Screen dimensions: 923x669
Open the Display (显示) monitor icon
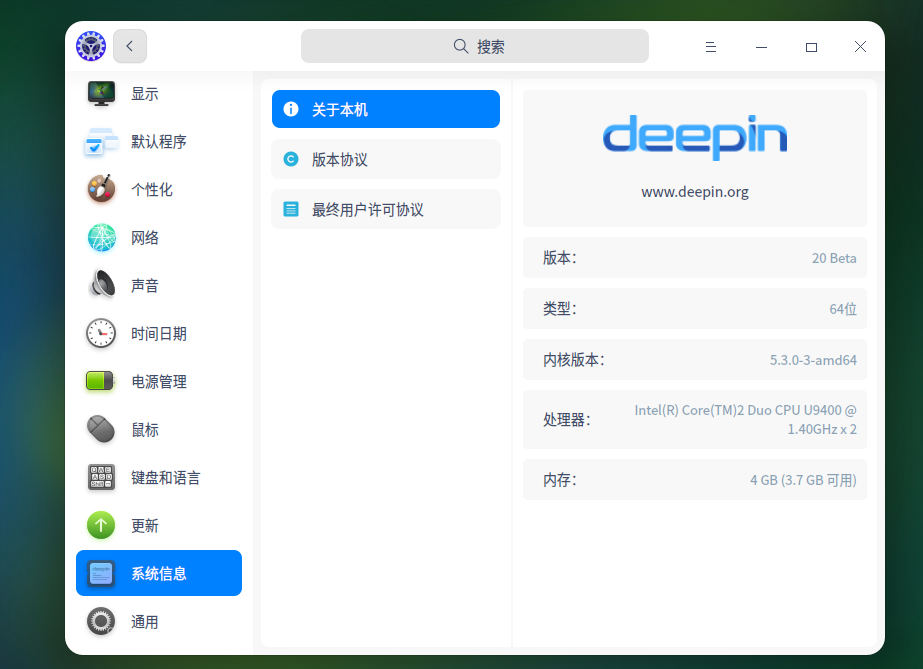click(x=101, y=94)
